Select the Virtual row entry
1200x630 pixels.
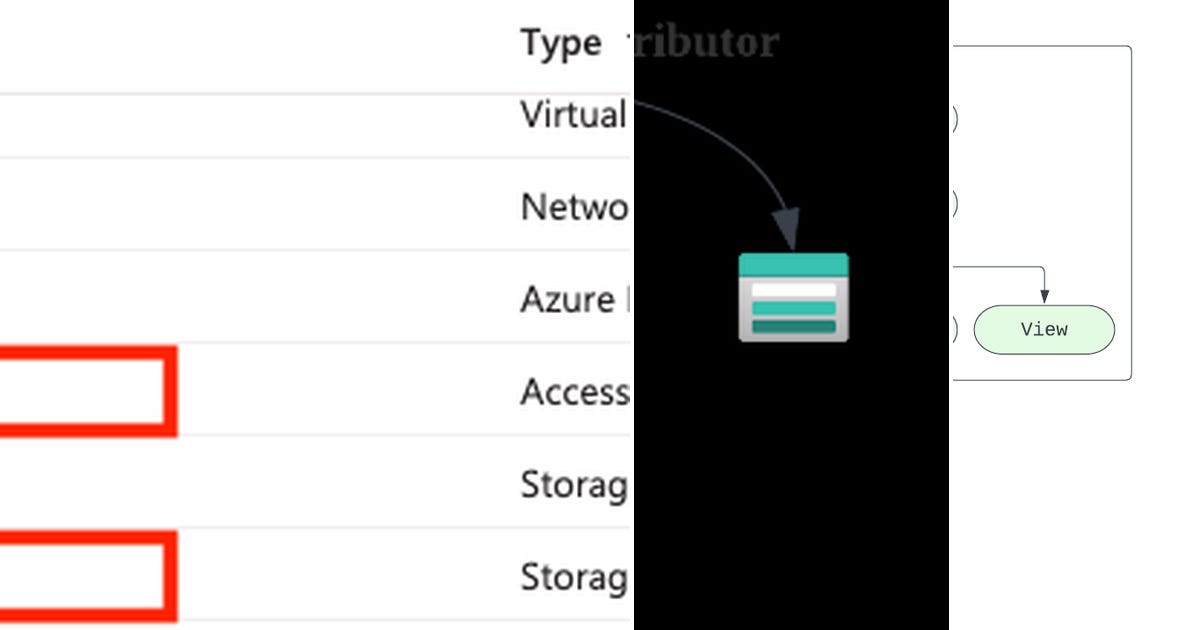(570, 115)
